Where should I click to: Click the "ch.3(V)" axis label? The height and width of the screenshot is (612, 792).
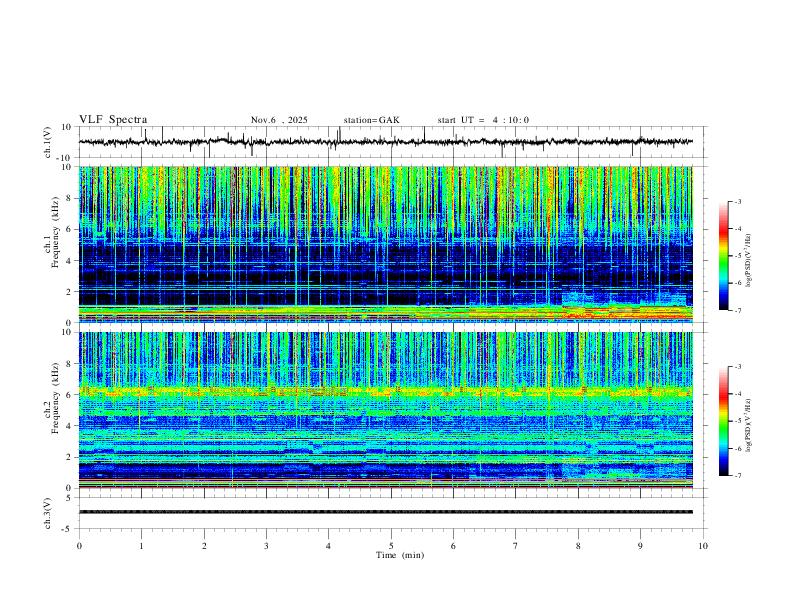[x=48, y=514]
